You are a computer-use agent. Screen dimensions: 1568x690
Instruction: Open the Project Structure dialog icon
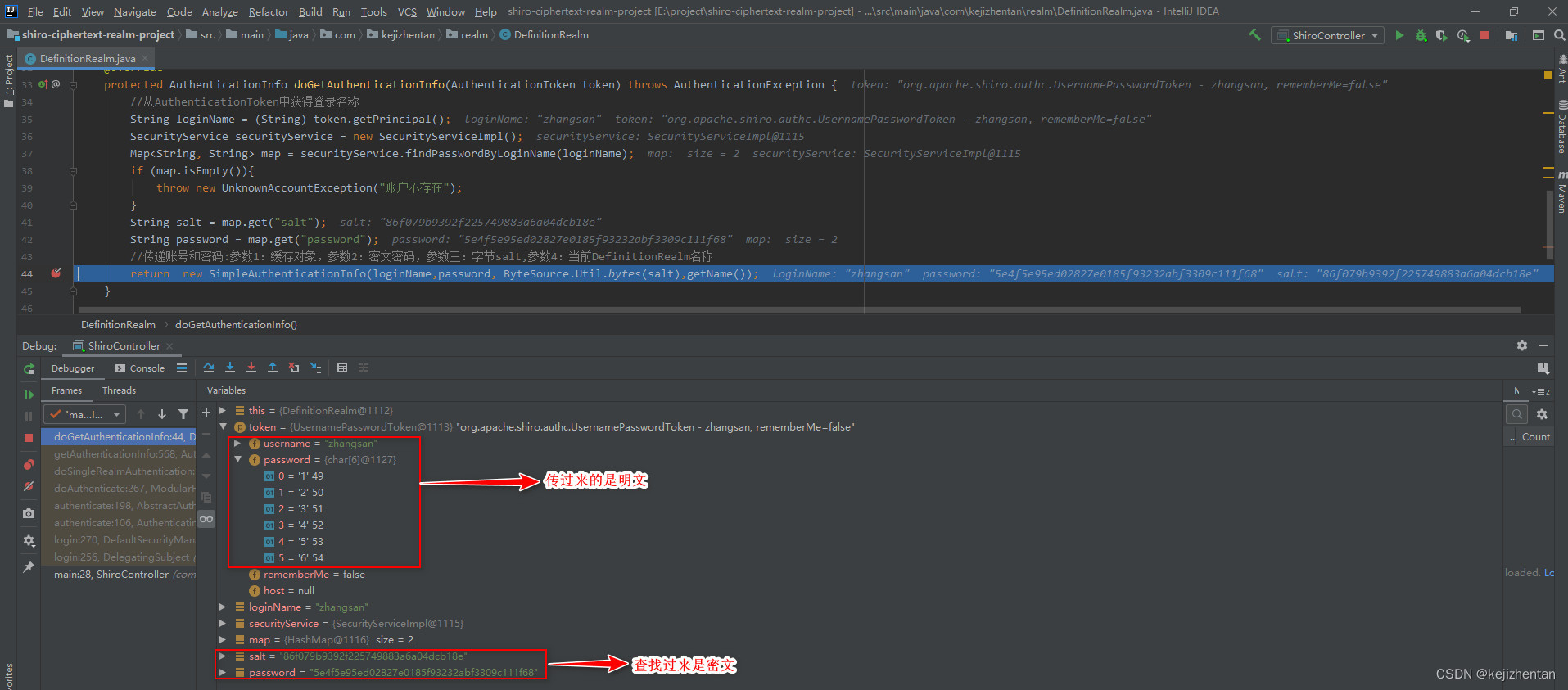pos(1512,35)
